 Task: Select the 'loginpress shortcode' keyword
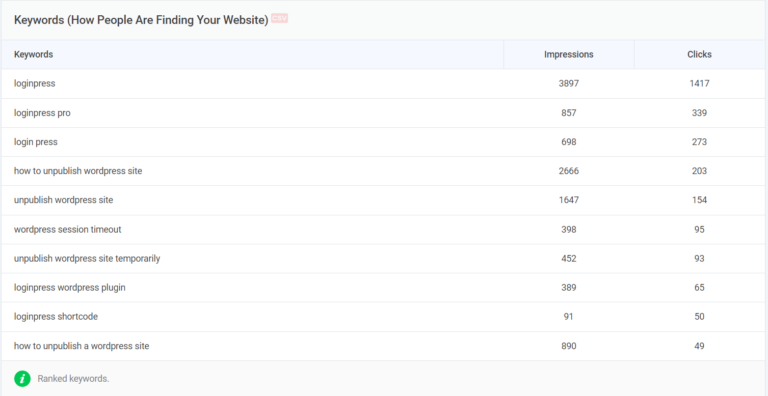[56, 317]
